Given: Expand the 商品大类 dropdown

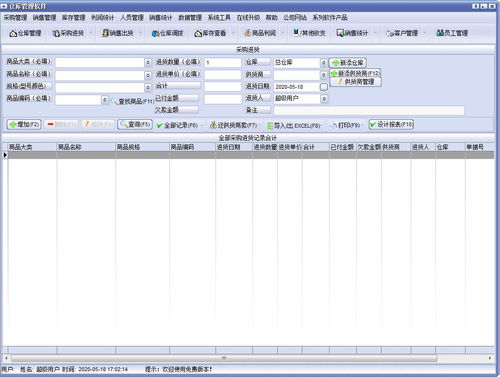Looking at the screenshot, I should click(148, 62).
